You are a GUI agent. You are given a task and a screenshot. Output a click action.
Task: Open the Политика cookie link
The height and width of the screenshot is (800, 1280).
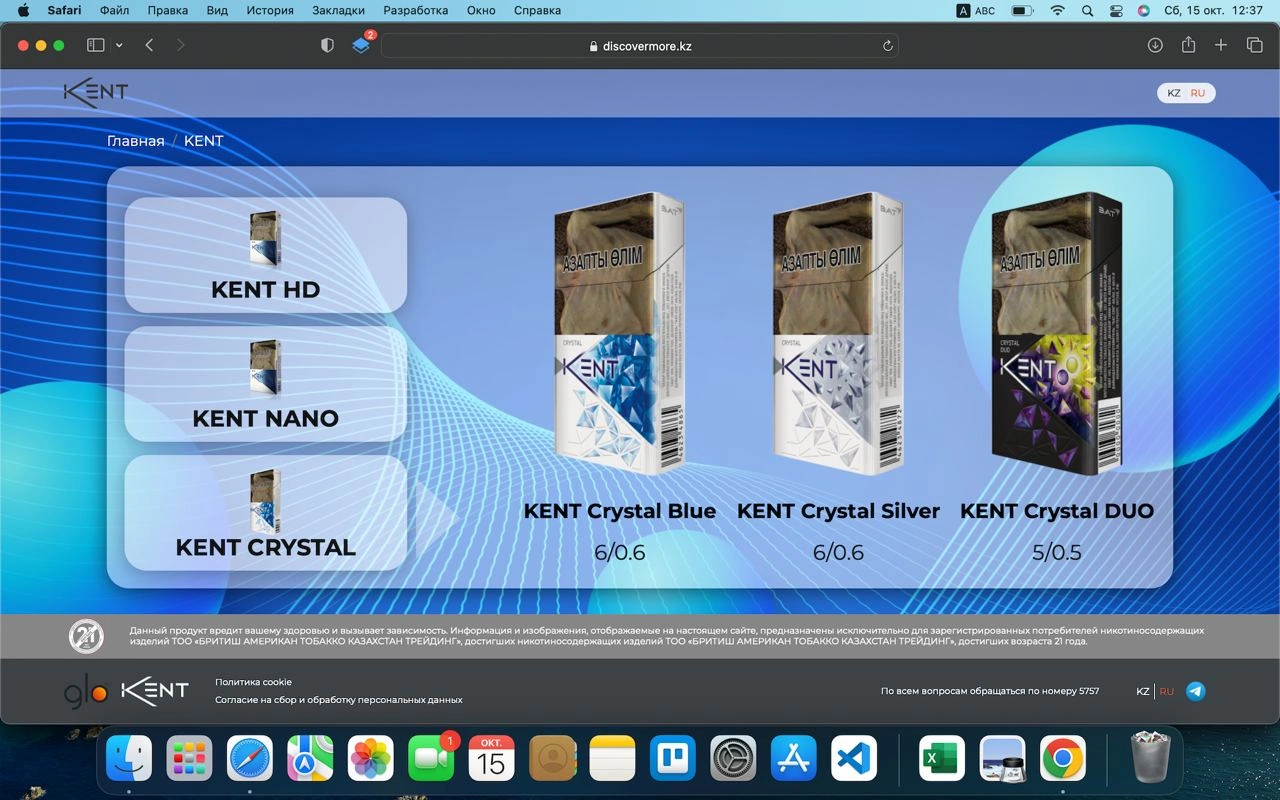[253, 682]
